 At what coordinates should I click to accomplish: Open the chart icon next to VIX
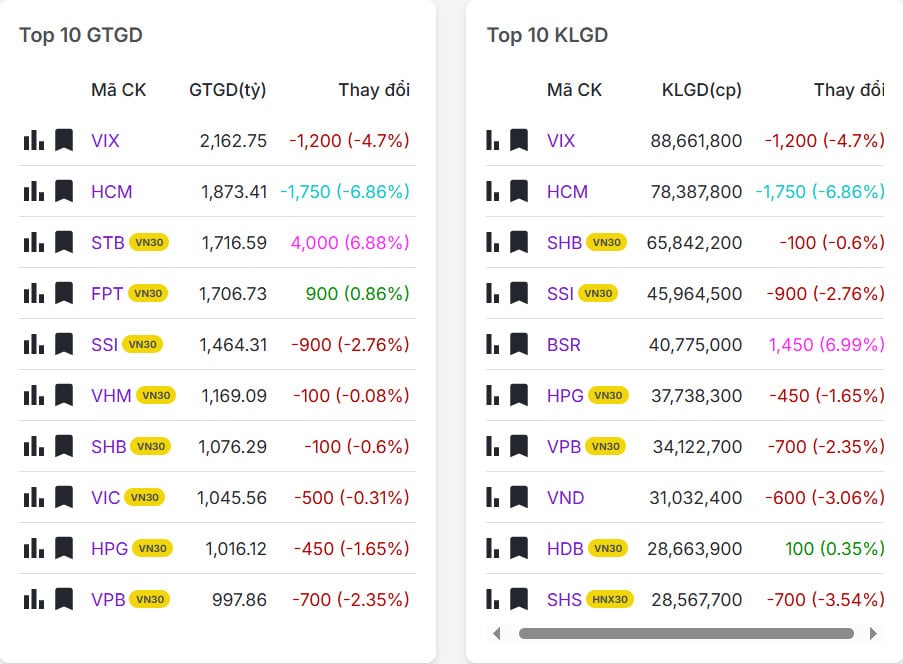coord(33,140)
